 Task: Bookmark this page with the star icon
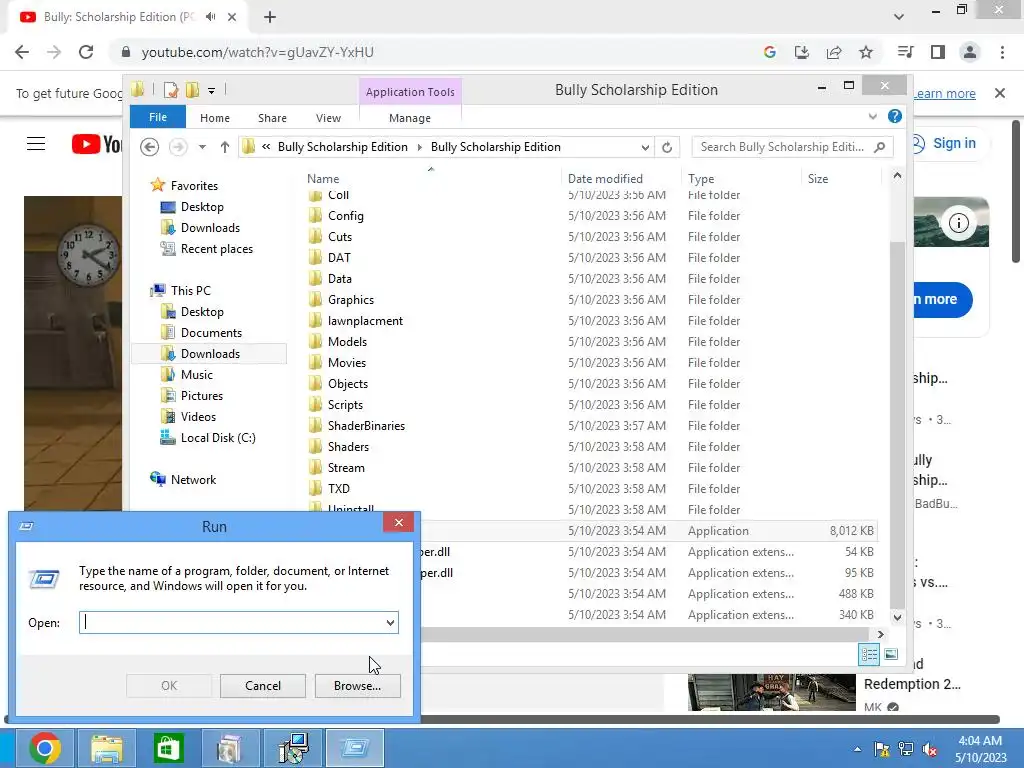pyautogui.click(x=866, y=52)
